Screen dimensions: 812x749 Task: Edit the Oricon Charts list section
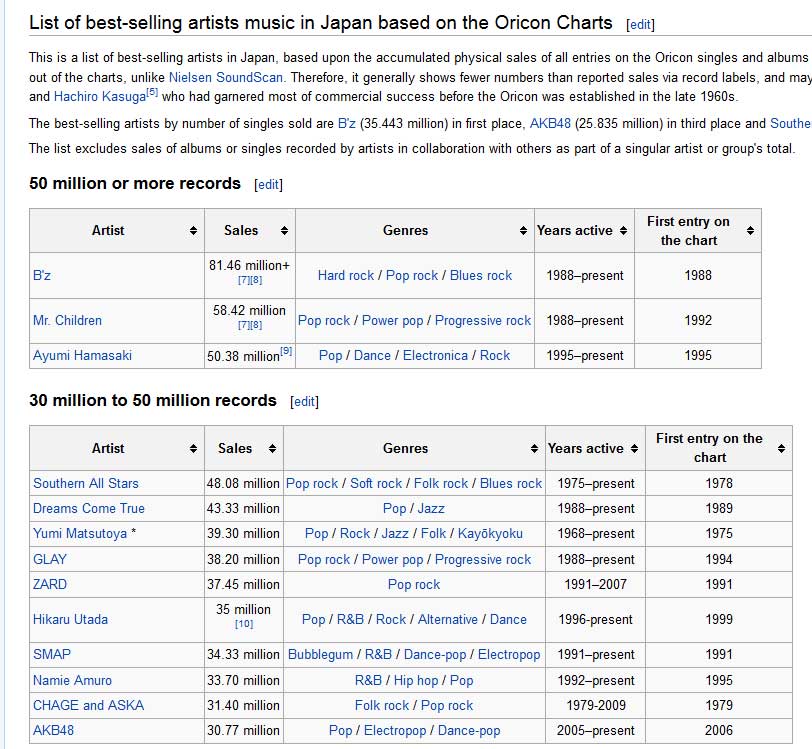click(x=640, y=24)
